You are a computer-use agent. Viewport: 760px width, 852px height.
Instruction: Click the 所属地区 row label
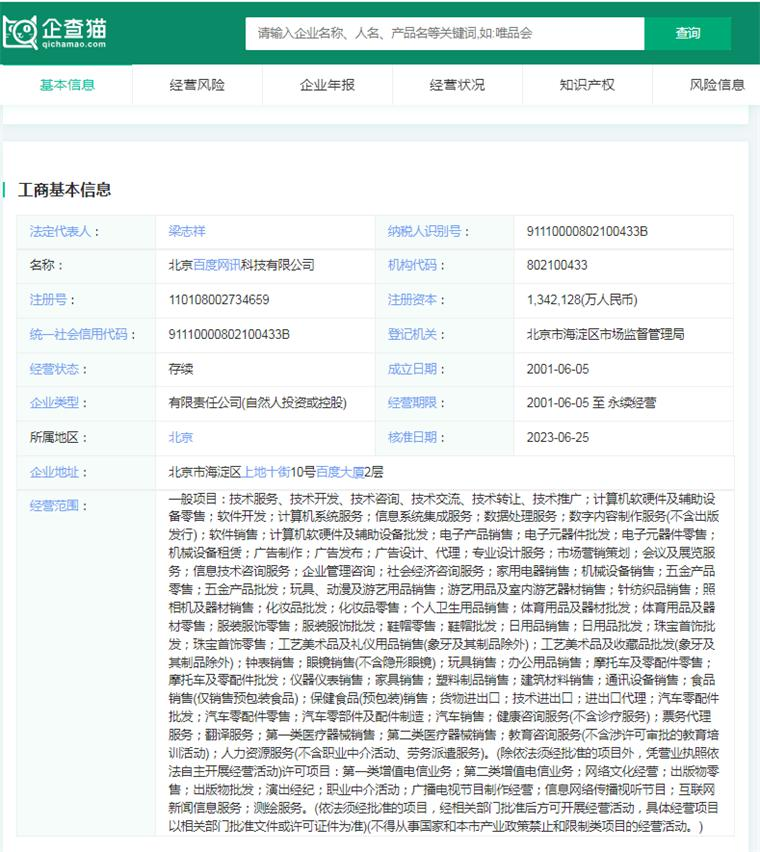coord(54,437)
